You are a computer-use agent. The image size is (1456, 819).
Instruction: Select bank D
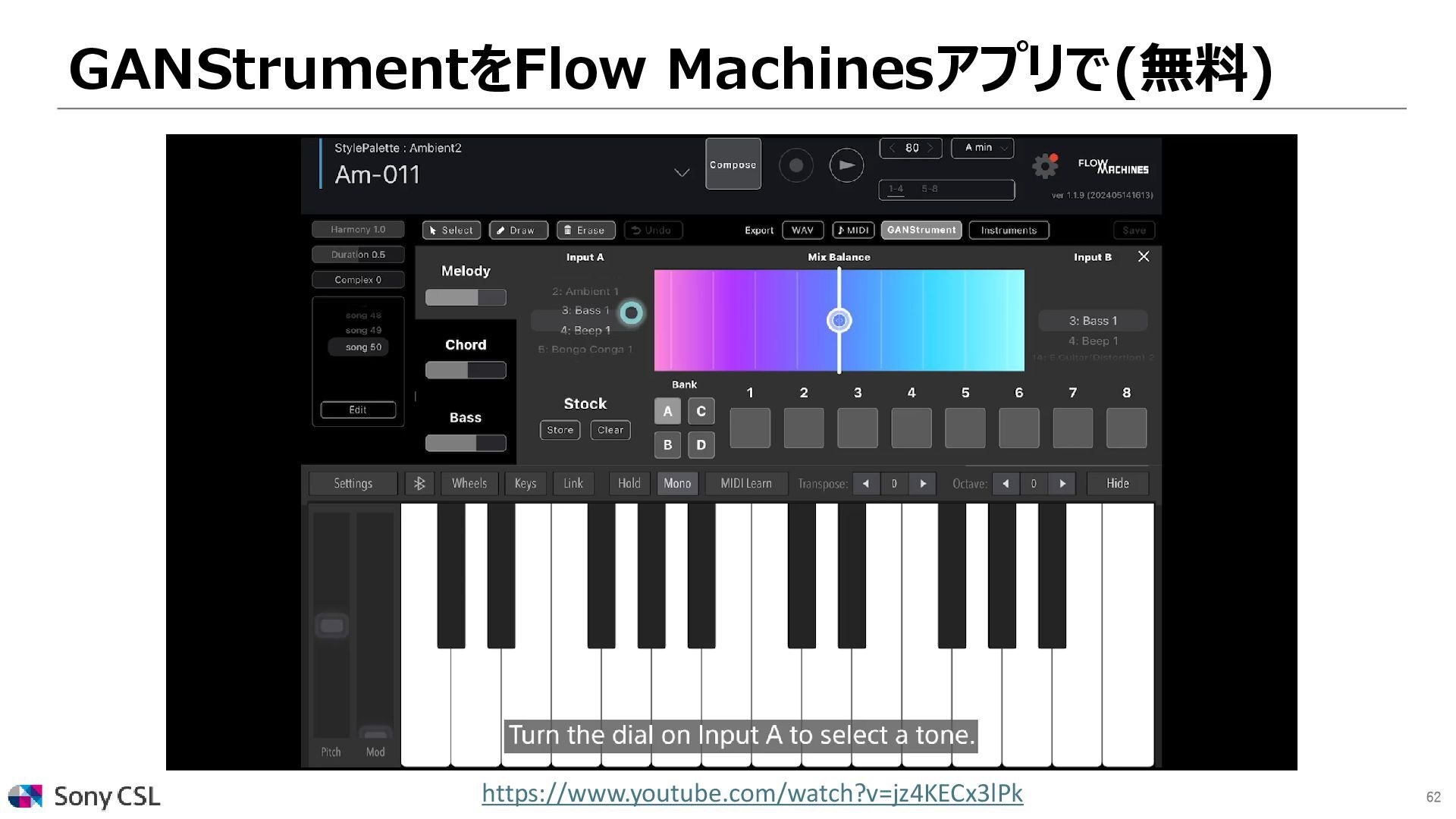tap(701, 444)
